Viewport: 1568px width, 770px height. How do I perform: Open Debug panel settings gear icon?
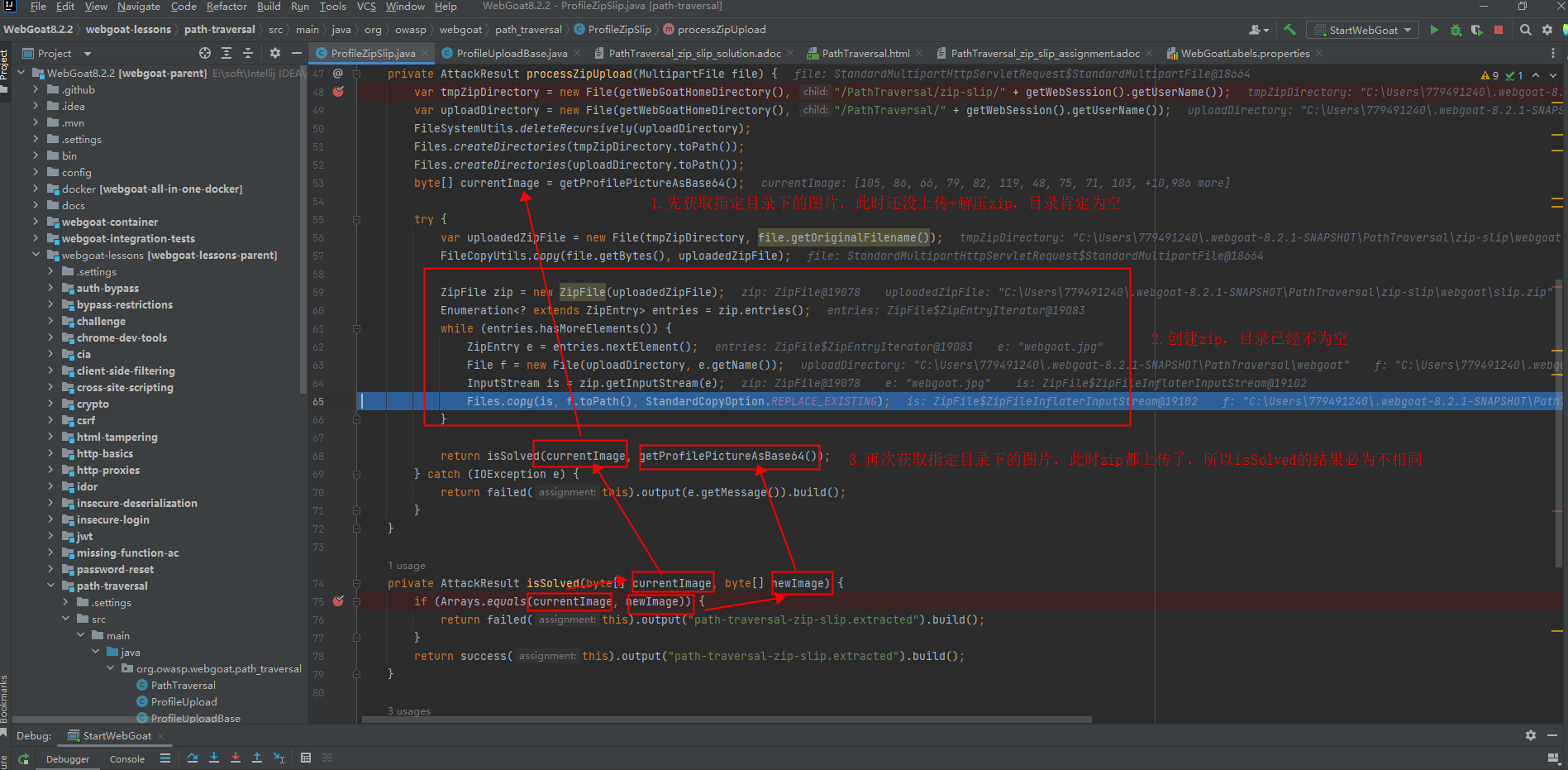1531,735
